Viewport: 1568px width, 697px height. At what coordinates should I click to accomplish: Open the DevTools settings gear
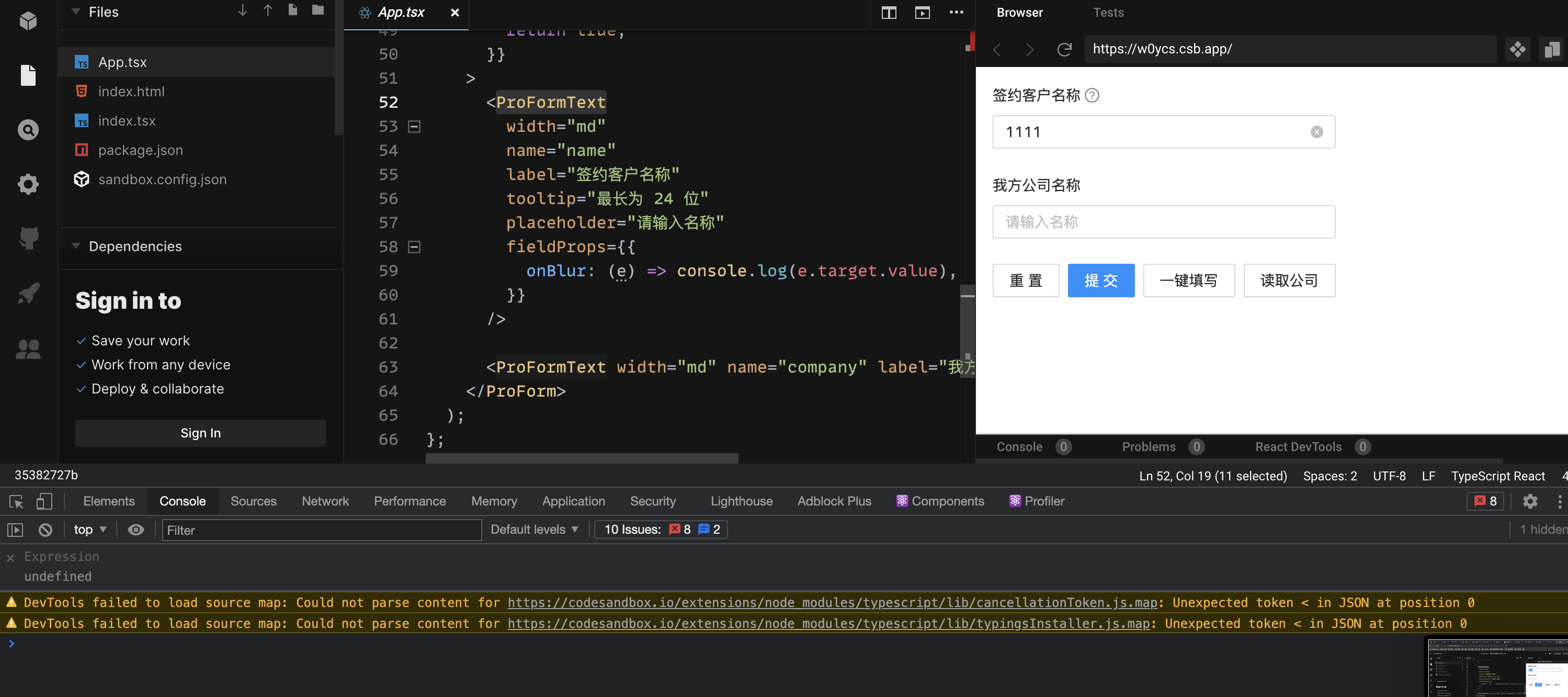(1530, 501)
